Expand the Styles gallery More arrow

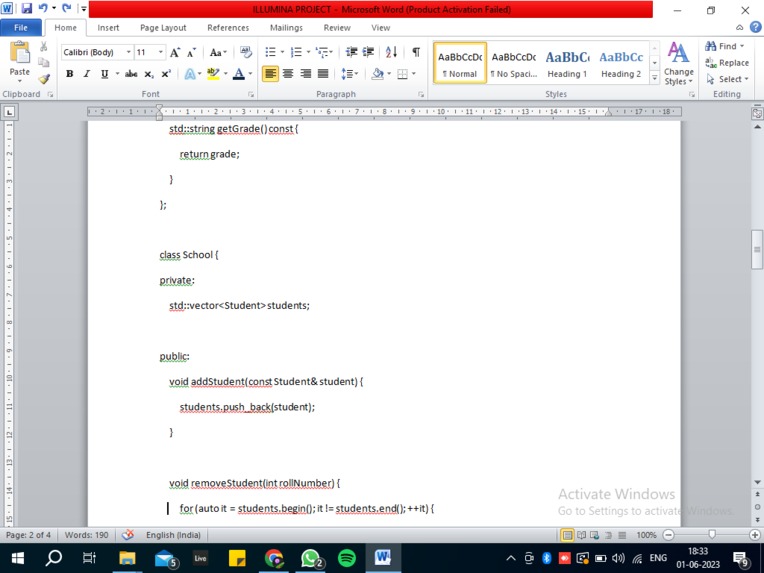pyautogui.click(x=655, y=78)
